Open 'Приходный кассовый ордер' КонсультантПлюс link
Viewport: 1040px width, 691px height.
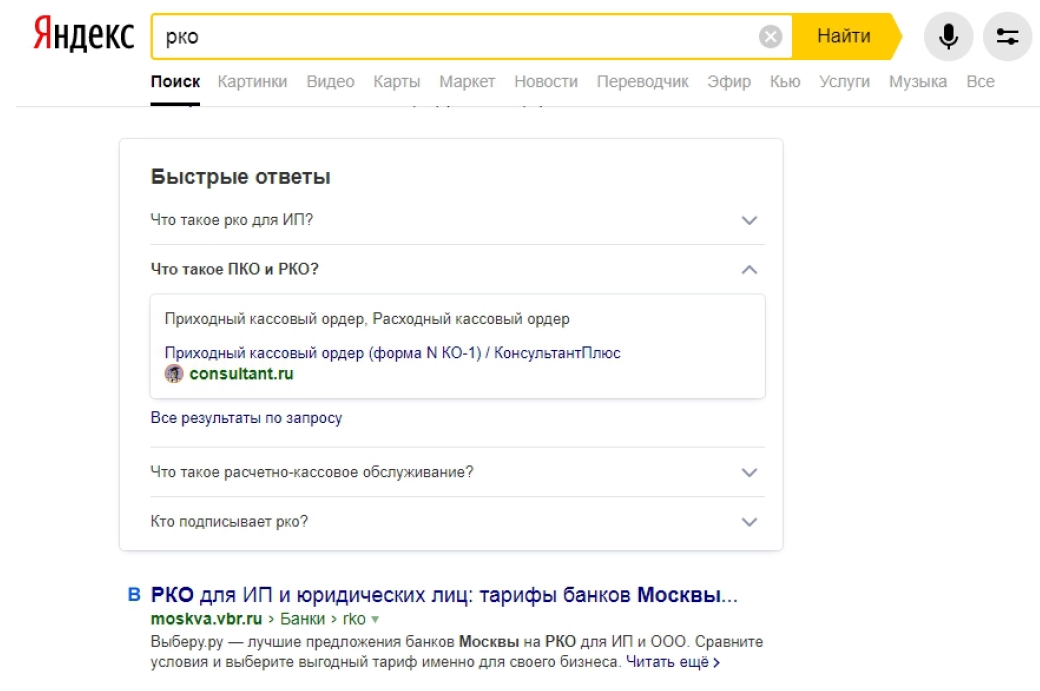click(392, 353)
